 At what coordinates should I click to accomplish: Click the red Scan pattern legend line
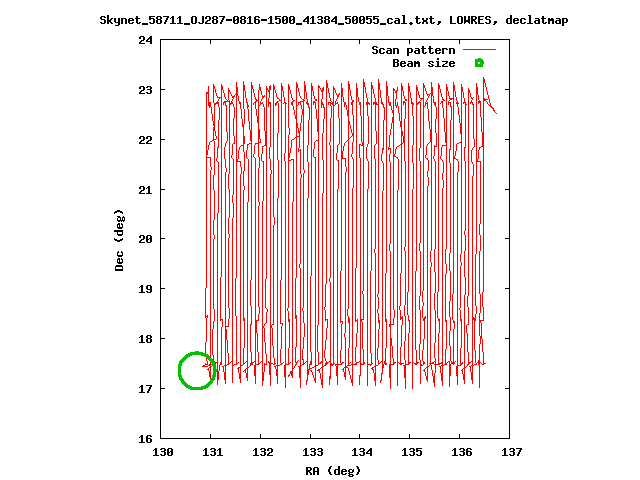click(x=479, y=50)
